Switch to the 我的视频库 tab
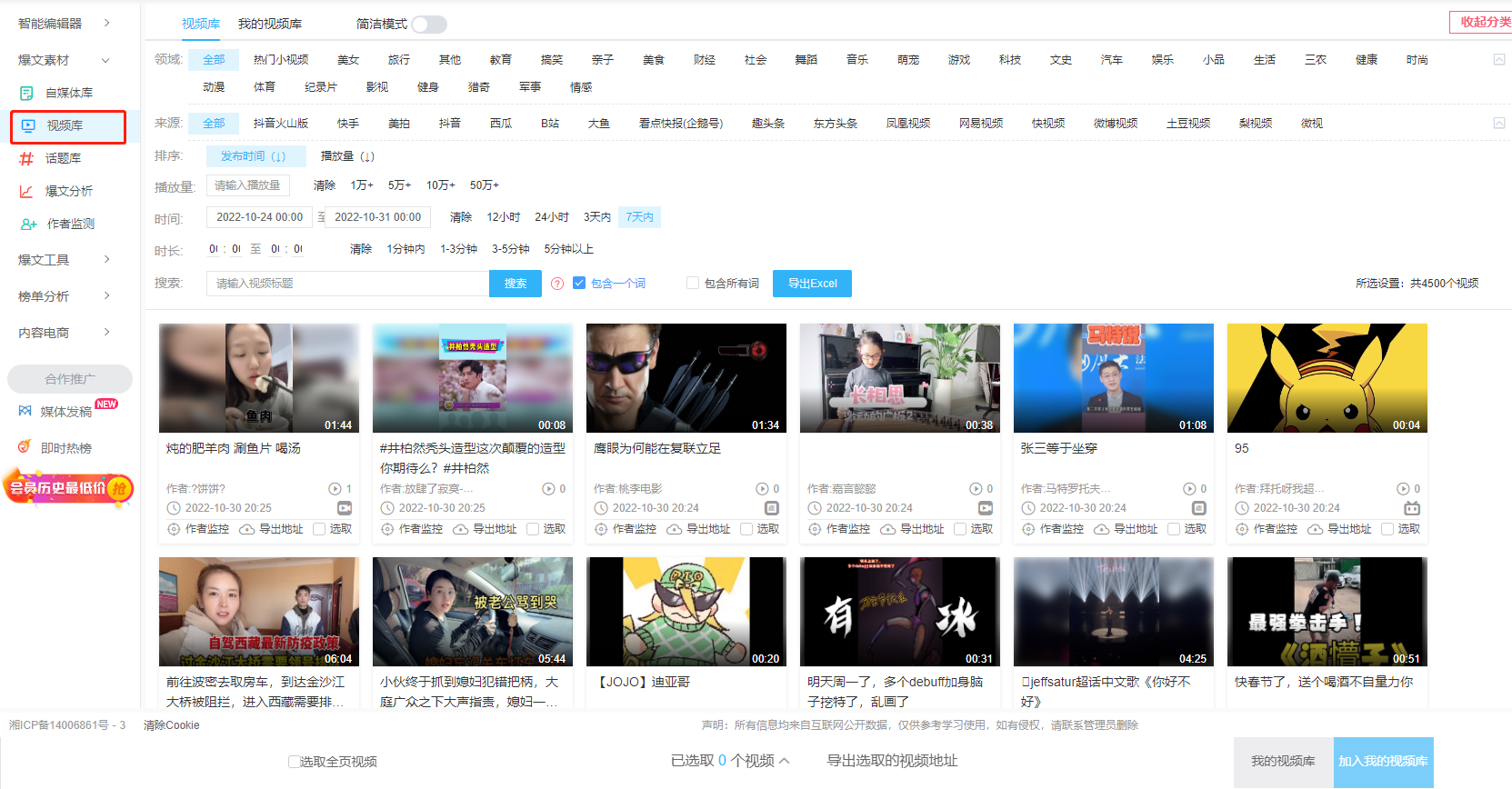This screenshot has width=1512, height=789. point(270,24)
